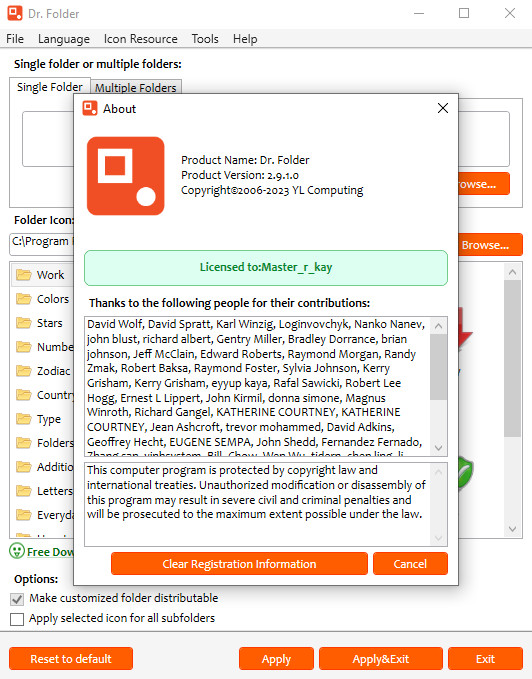Click inside the contributors names list
The image size is (532, 679).
pos(258,386)
